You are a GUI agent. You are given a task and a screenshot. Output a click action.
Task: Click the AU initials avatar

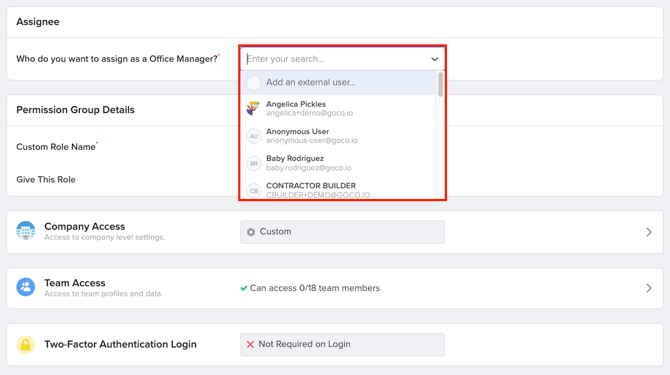point(254,136)
